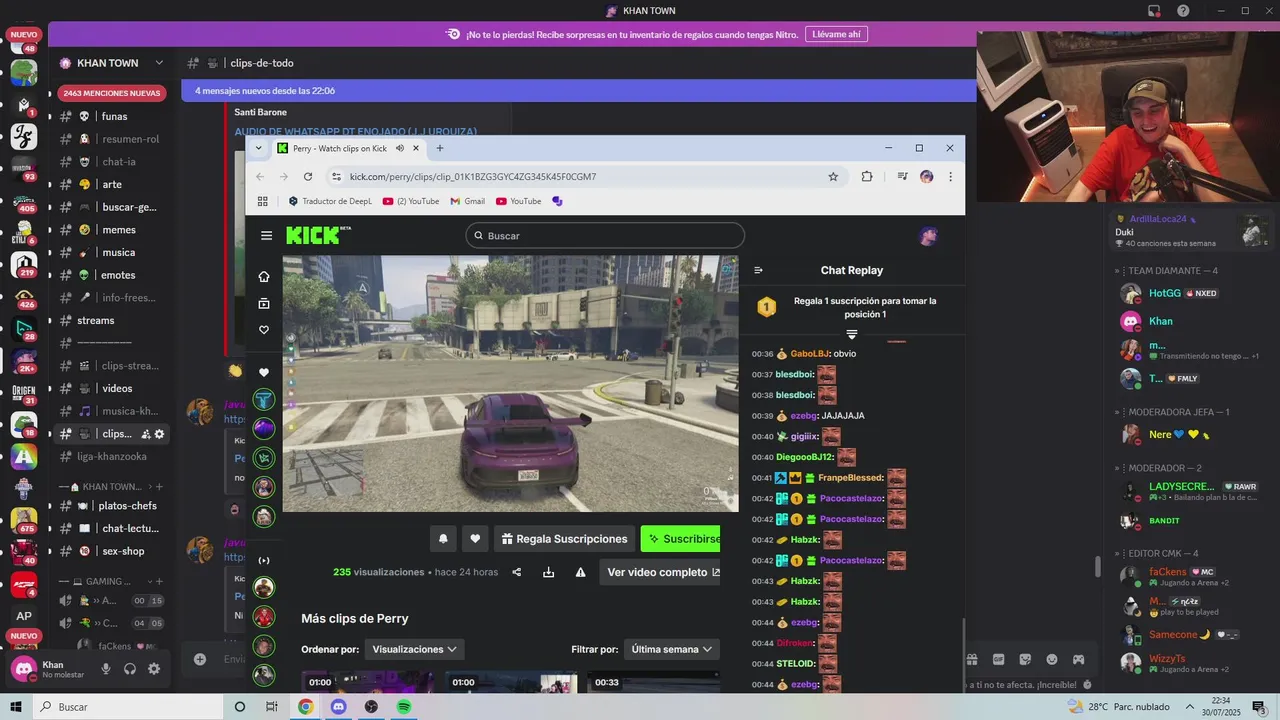Viewport: 1280px width, 720px height.
Task: Open the Visualizaciones sort dropdown
Action: 414,649
